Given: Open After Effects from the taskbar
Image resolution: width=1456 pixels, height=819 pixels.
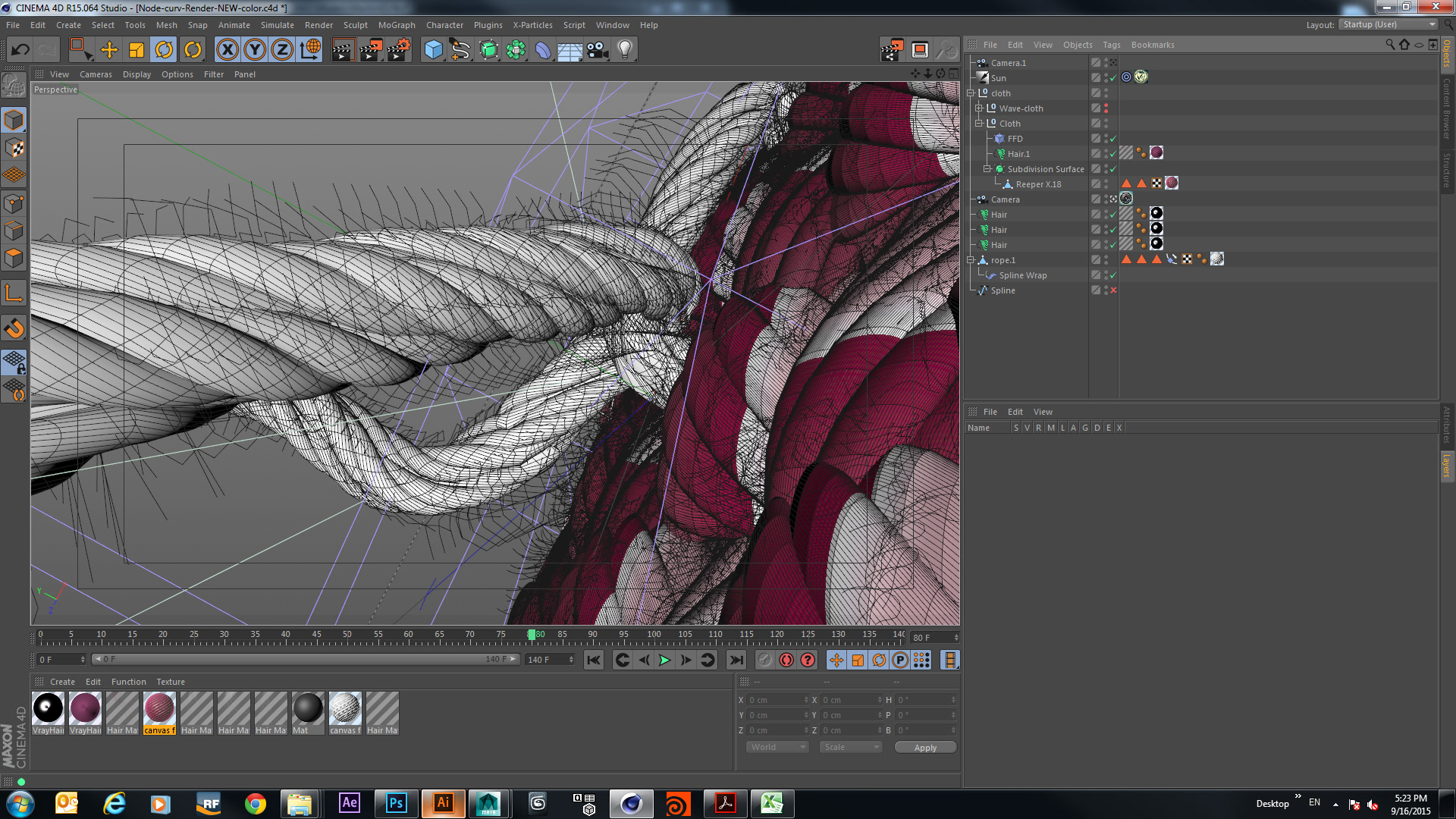Looking at the screenshot, I should [350, 803].
